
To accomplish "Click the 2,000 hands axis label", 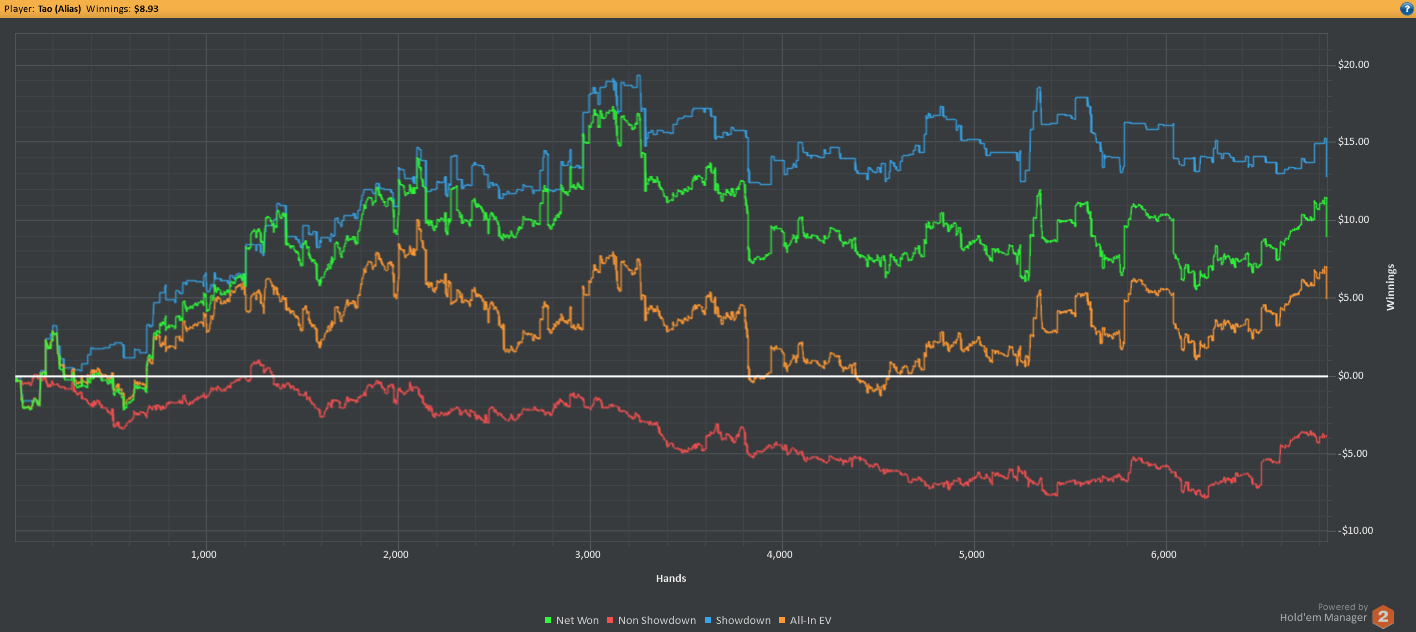I will click(396, 553).
